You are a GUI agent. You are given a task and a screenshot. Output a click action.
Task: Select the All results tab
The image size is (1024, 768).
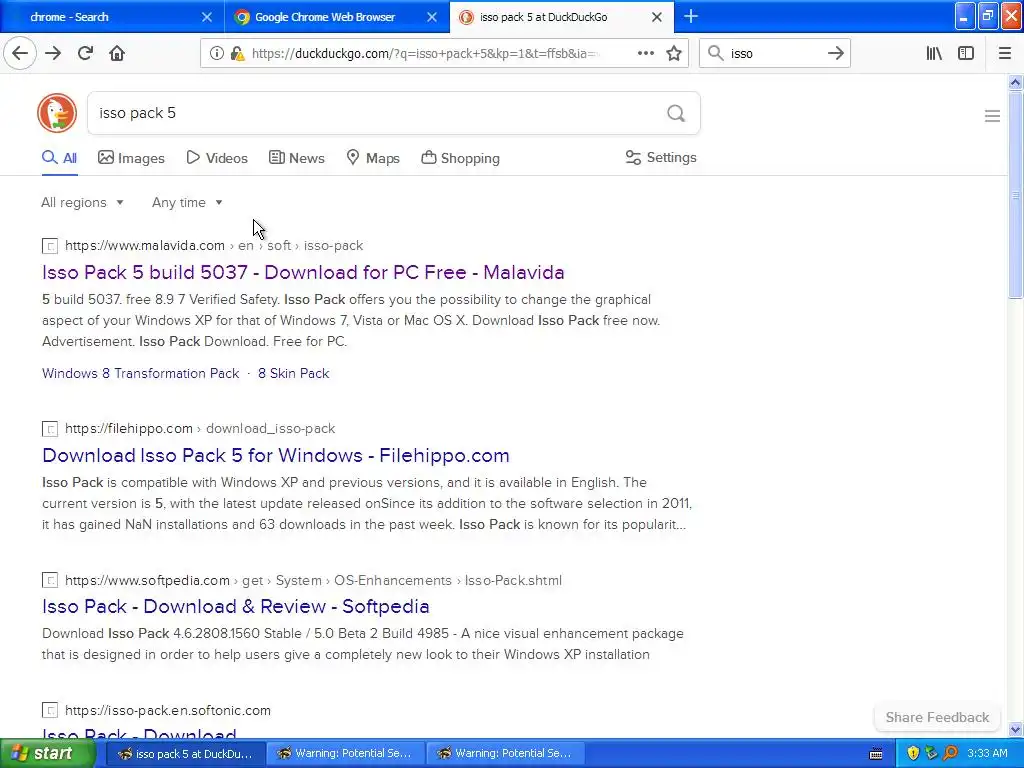pyautogui.click(x=59, y=158)
